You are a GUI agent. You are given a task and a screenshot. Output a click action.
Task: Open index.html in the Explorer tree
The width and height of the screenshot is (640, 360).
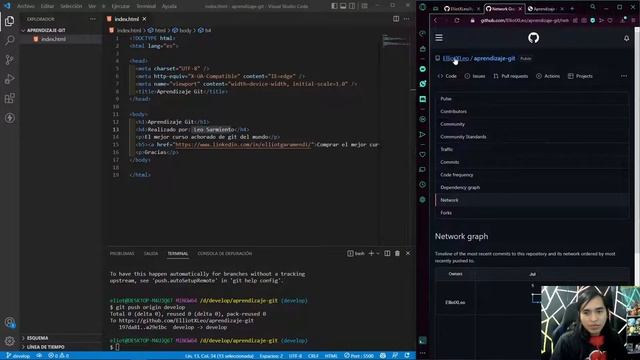[x=53, y=39]
